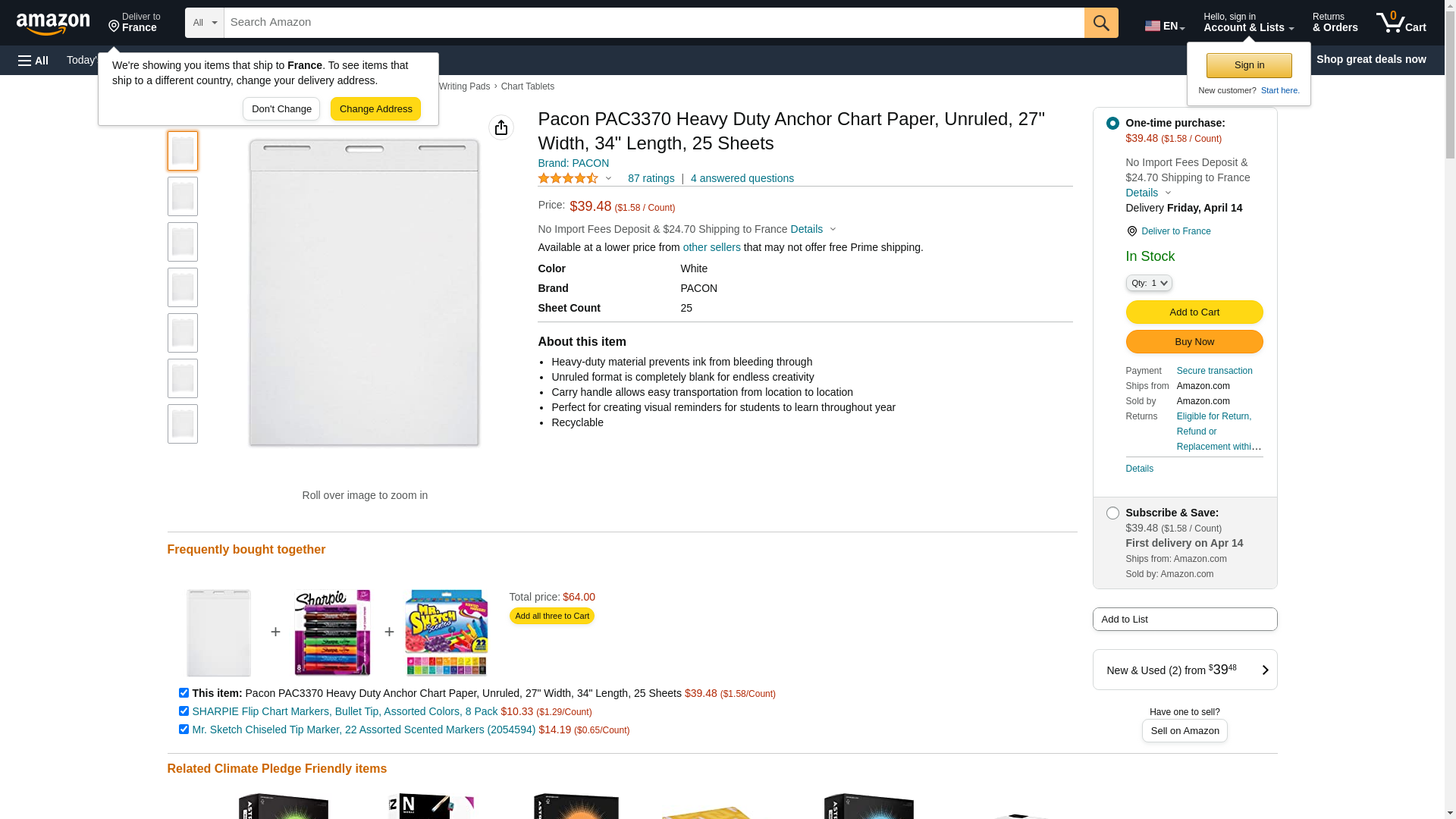Image resolution: width=1456 pixels, height=819 pixels.
Task: Open the Qty quantity dropdown
Action: 1148,283
